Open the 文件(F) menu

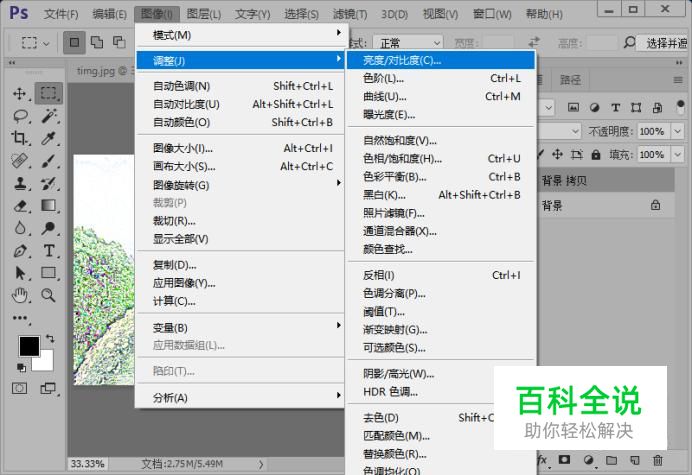(x=61, y=14)
